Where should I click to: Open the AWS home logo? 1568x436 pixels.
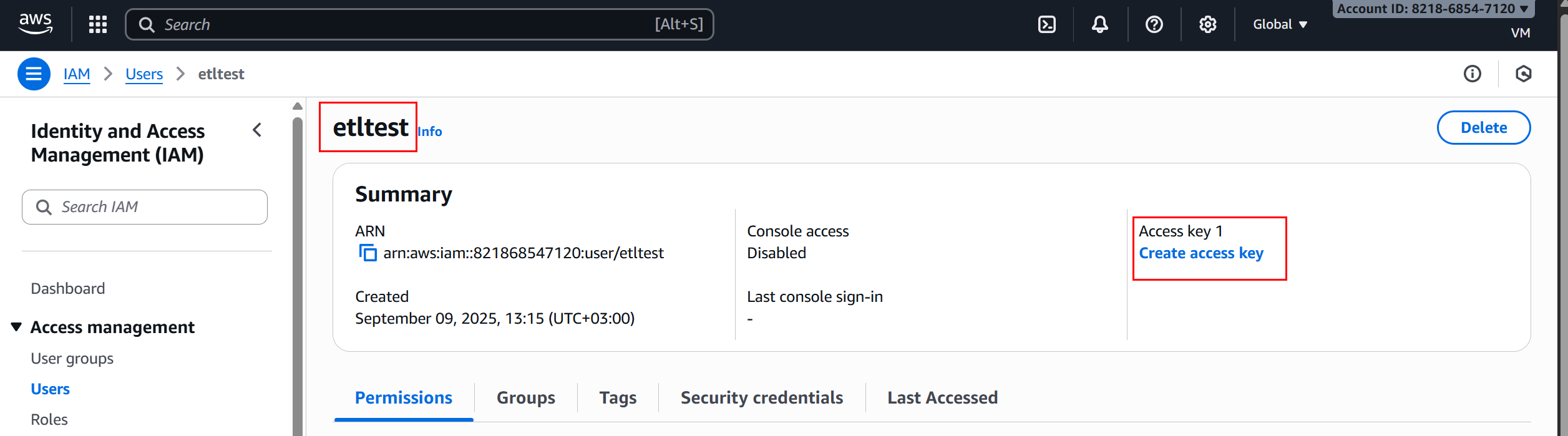coord(36,24)
